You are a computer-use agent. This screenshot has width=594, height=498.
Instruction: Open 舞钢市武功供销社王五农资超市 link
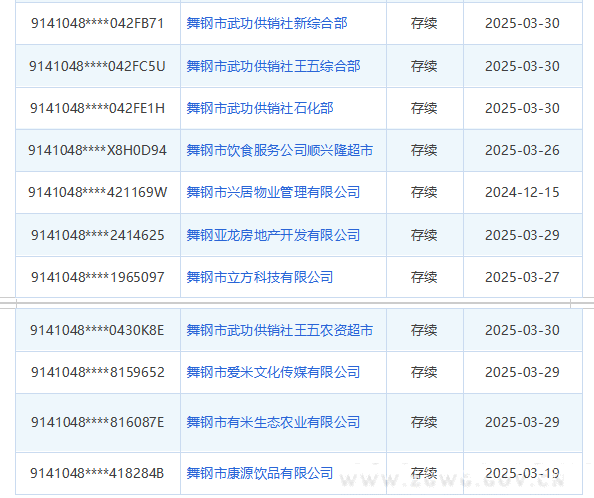point(280,330)
